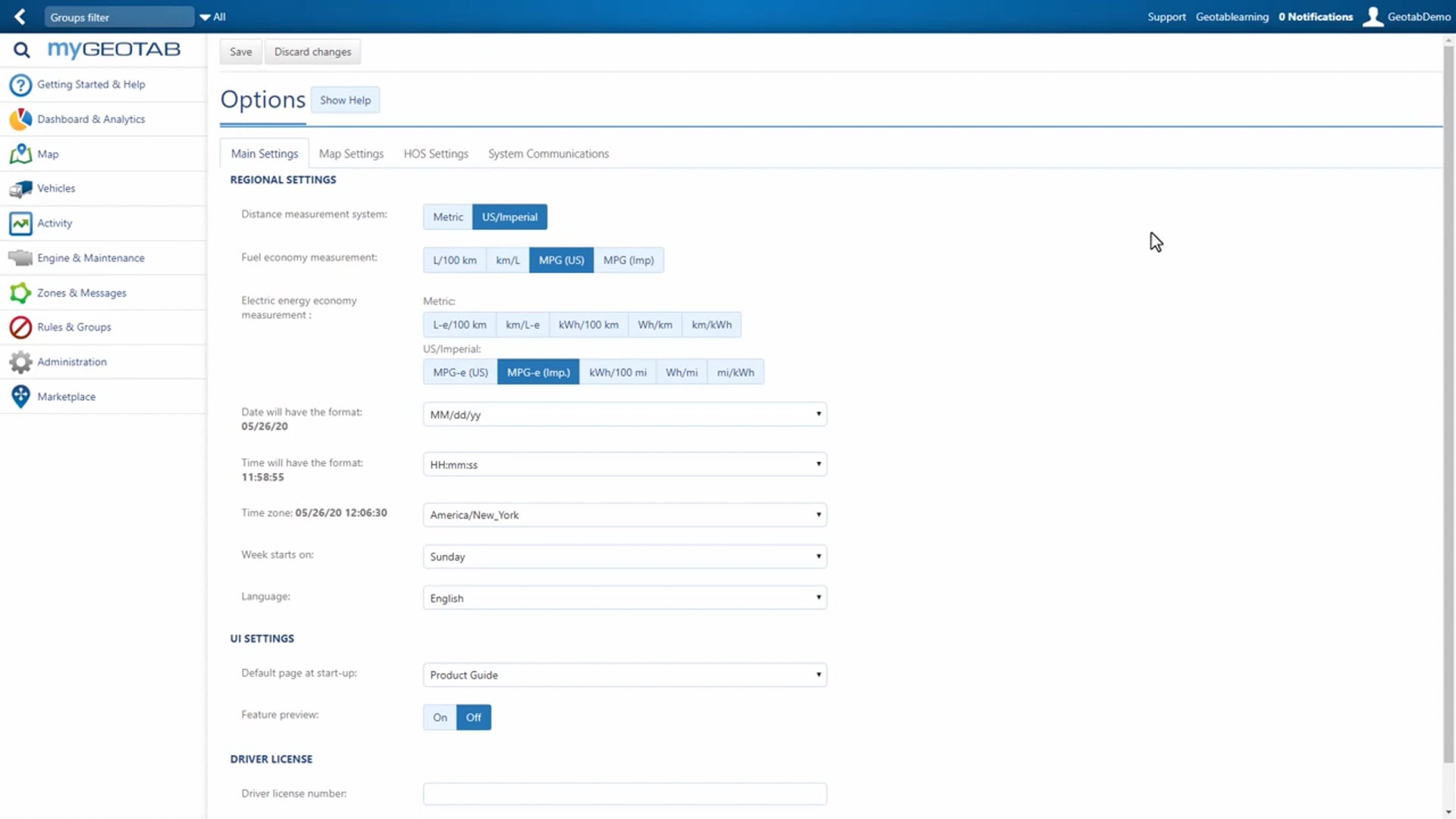Viewport: 1456px width, 819px height.
Task: Click the driver license number field
Action: point(624,794)
